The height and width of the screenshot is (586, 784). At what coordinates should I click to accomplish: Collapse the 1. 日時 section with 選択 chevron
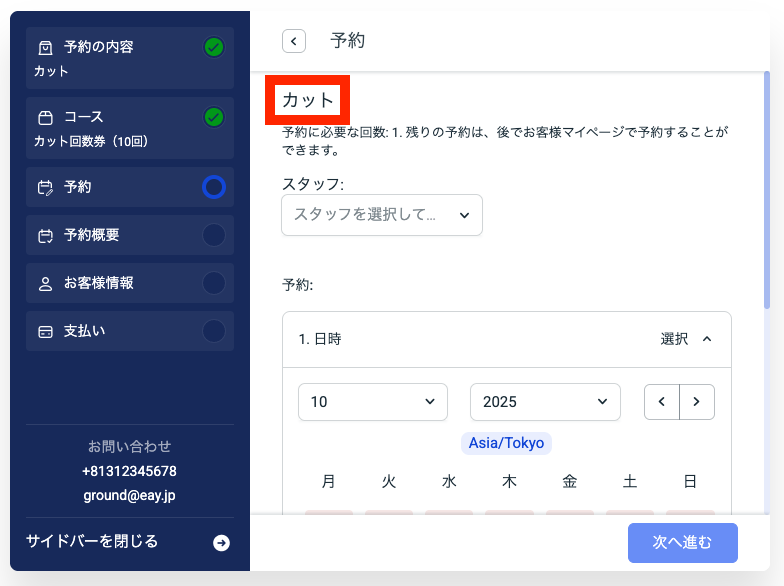pyautogui.click(x=706, y=339)
